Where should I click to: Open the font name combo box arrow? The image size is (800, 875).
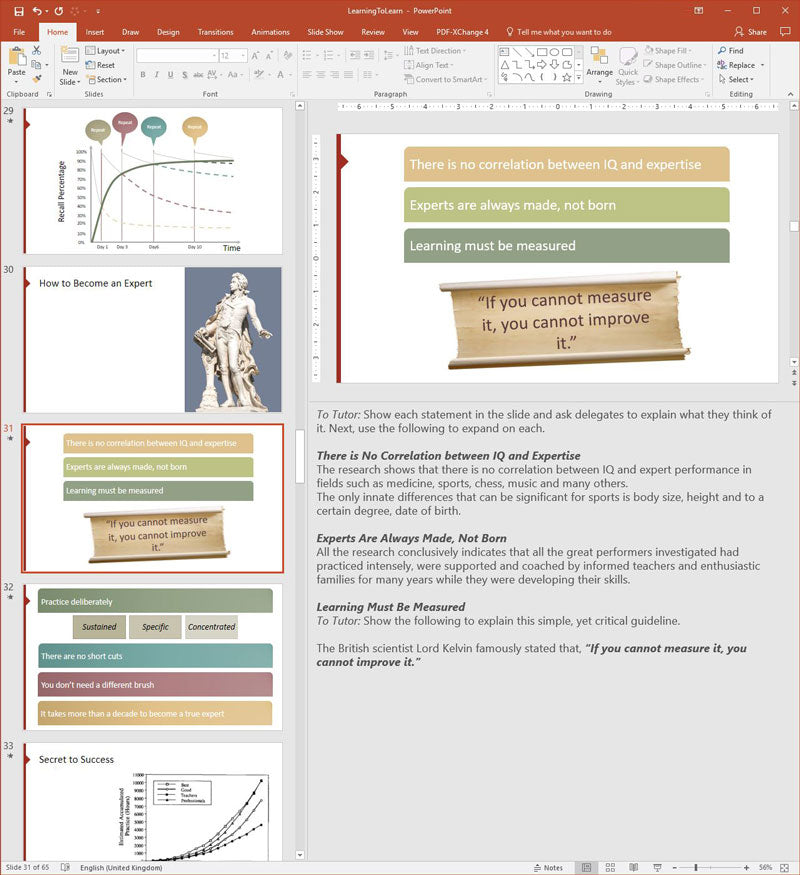214,56
